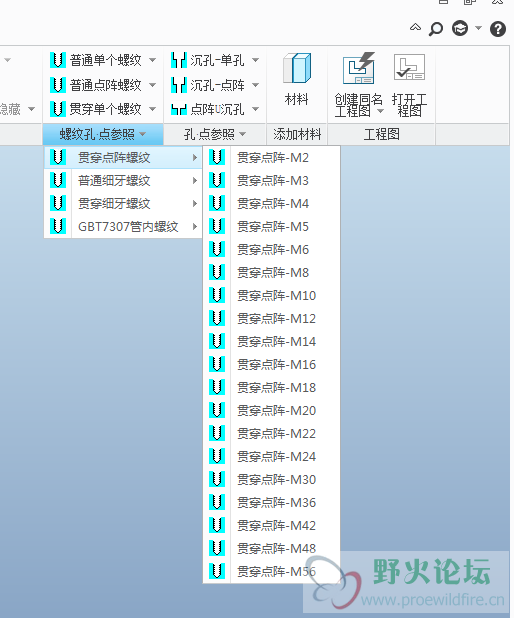Pick 贯穿点阵-M24 from the submenu
This screenshot has width=514, height=618.
pos(272,456)
